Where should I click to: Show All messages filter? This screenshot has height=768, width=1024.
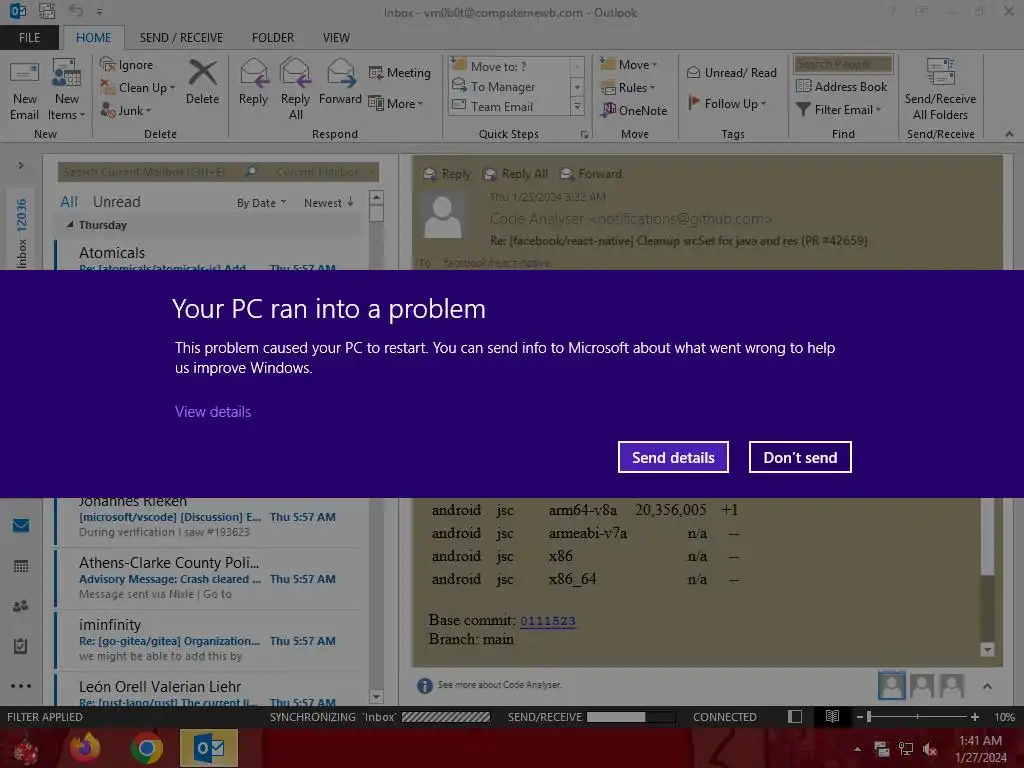tap(69, 202)
